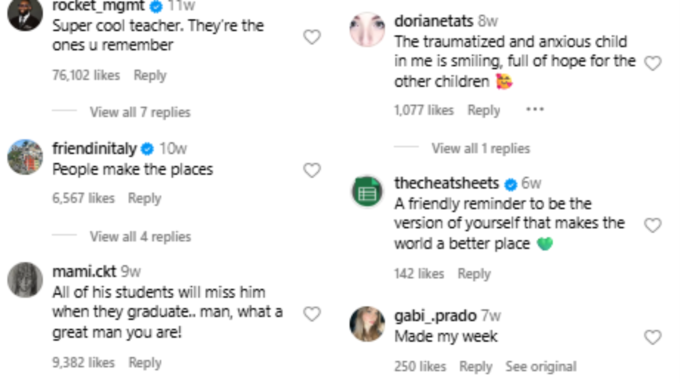Open the dorianetats username link
This screenshot has height=383, width=680.
[x=434, y=21]
